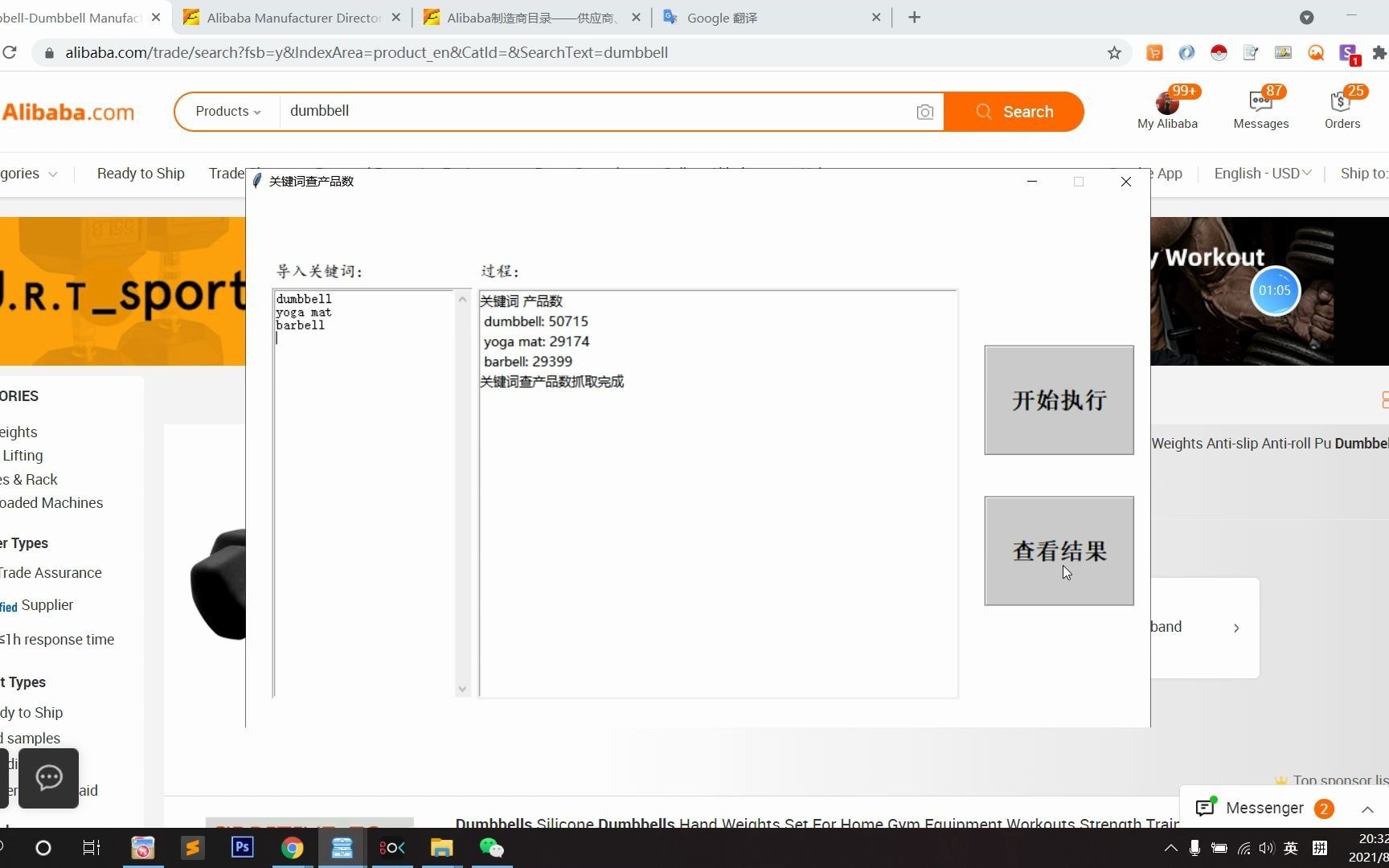The image size is (1389, 868).
Task: Click the right chevron on the band card
Action: 1236,628
